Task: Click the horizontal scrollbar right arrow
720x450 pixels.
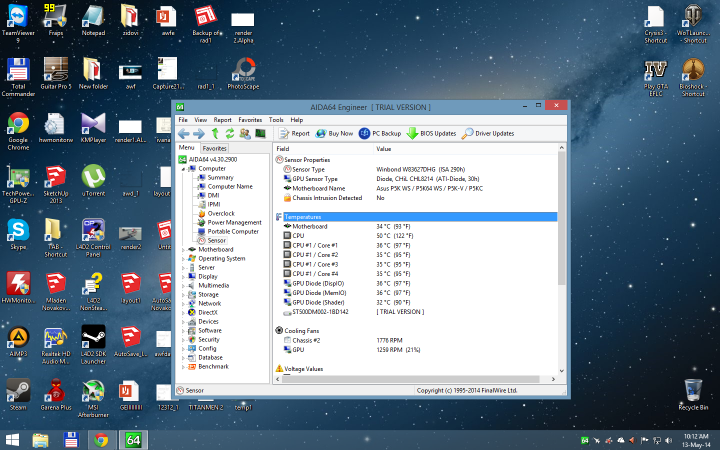Action: point(553,379)
